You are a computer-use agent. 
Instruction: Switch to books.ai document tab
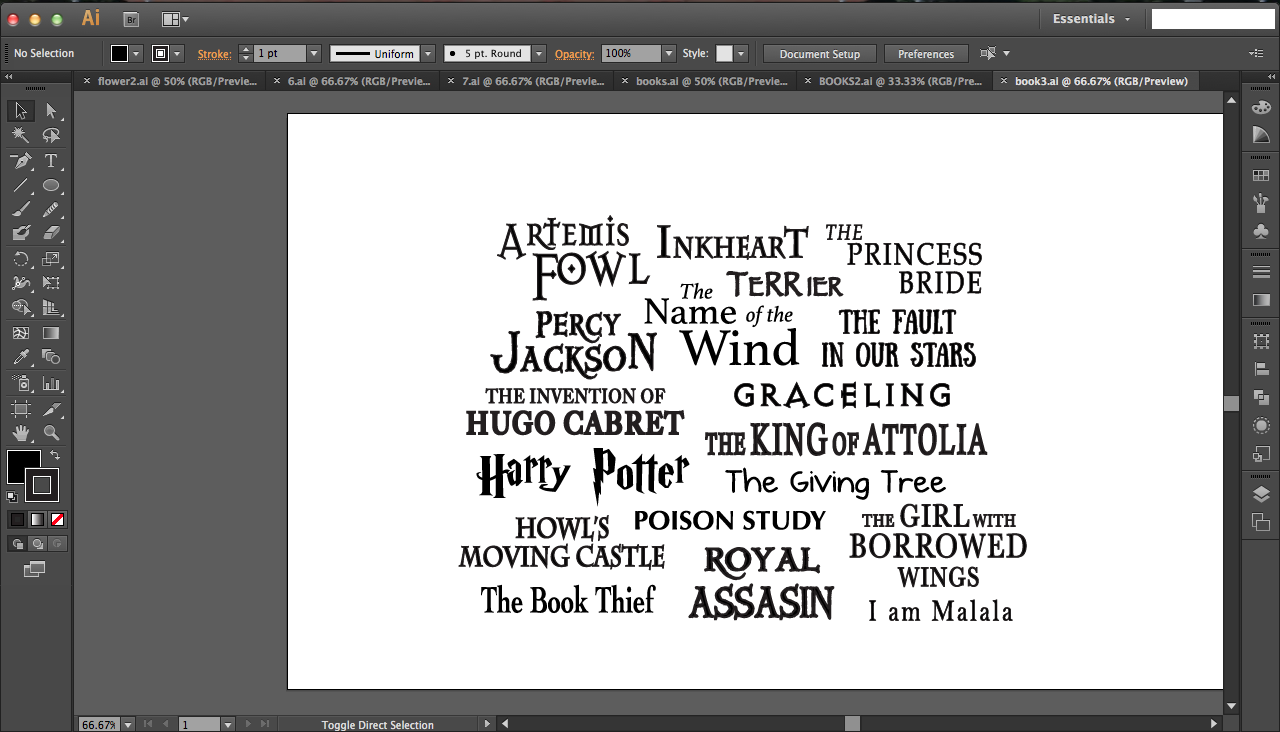tap(705, 81)
